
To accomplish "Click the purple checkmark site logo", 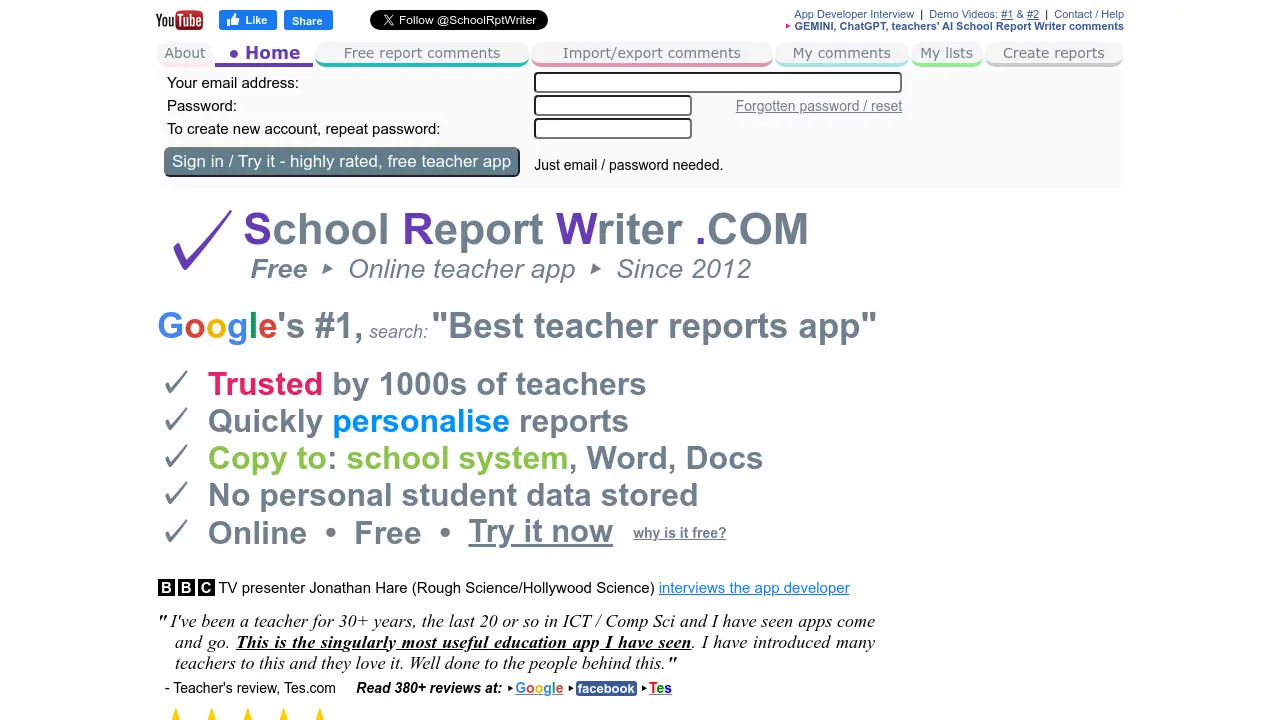I will tap(201, 240).
